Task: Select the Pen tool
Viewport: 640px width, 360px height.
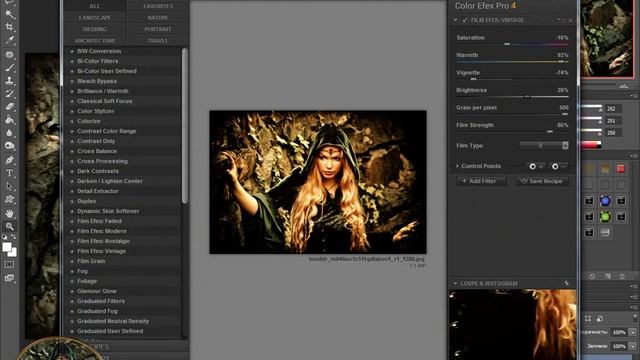Action: click(x=9, y=160)
